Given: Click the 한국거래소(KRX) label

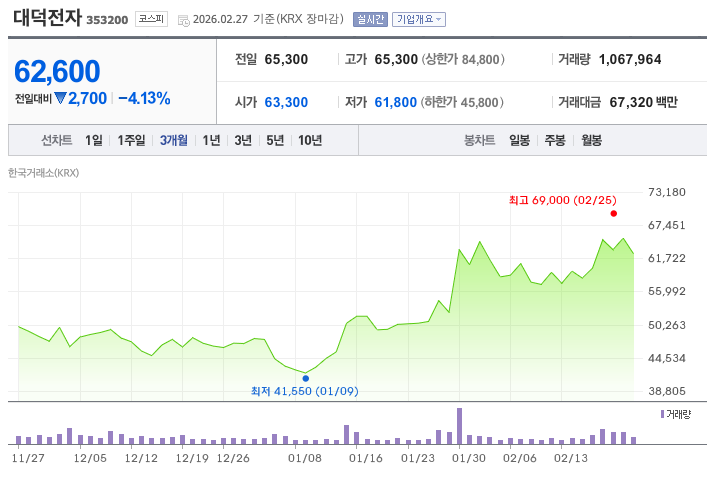Looking at the screenshot, I should tap(44, 173).
